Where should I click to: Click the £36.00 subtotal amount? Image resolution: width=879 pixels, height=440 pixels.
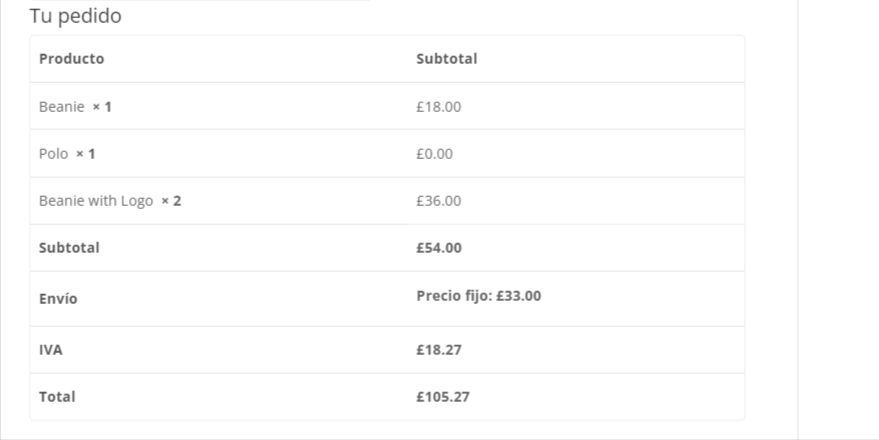pos(439,201)
